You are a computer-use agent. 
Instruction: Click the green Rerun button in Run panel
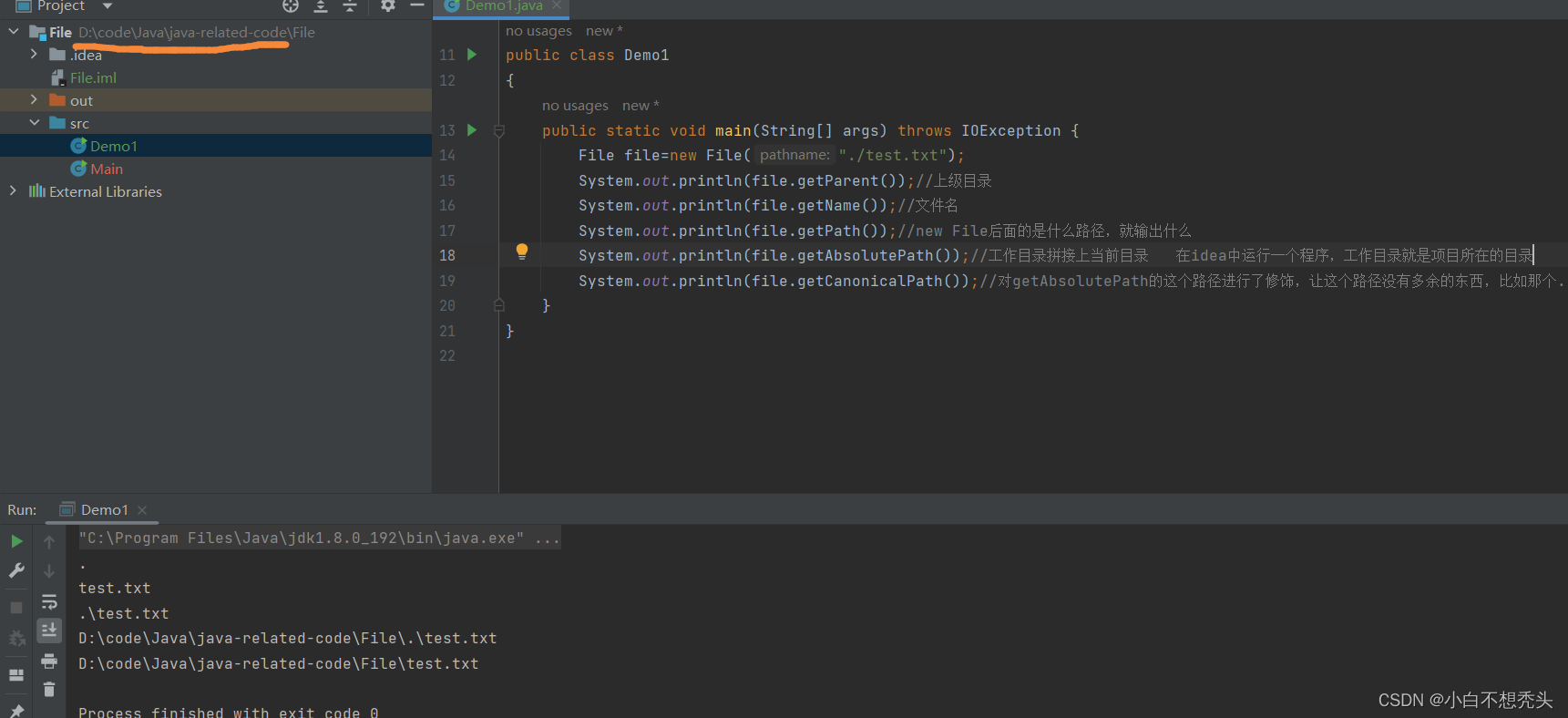click(x=16, y=541)
